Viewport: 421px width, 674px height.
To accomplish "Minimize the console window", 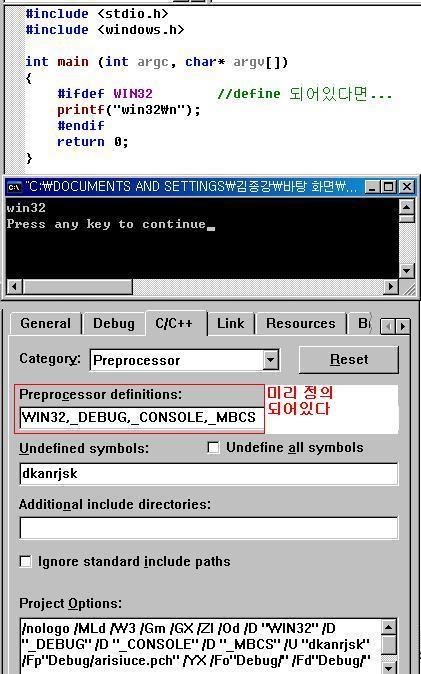I will (372, 187).
